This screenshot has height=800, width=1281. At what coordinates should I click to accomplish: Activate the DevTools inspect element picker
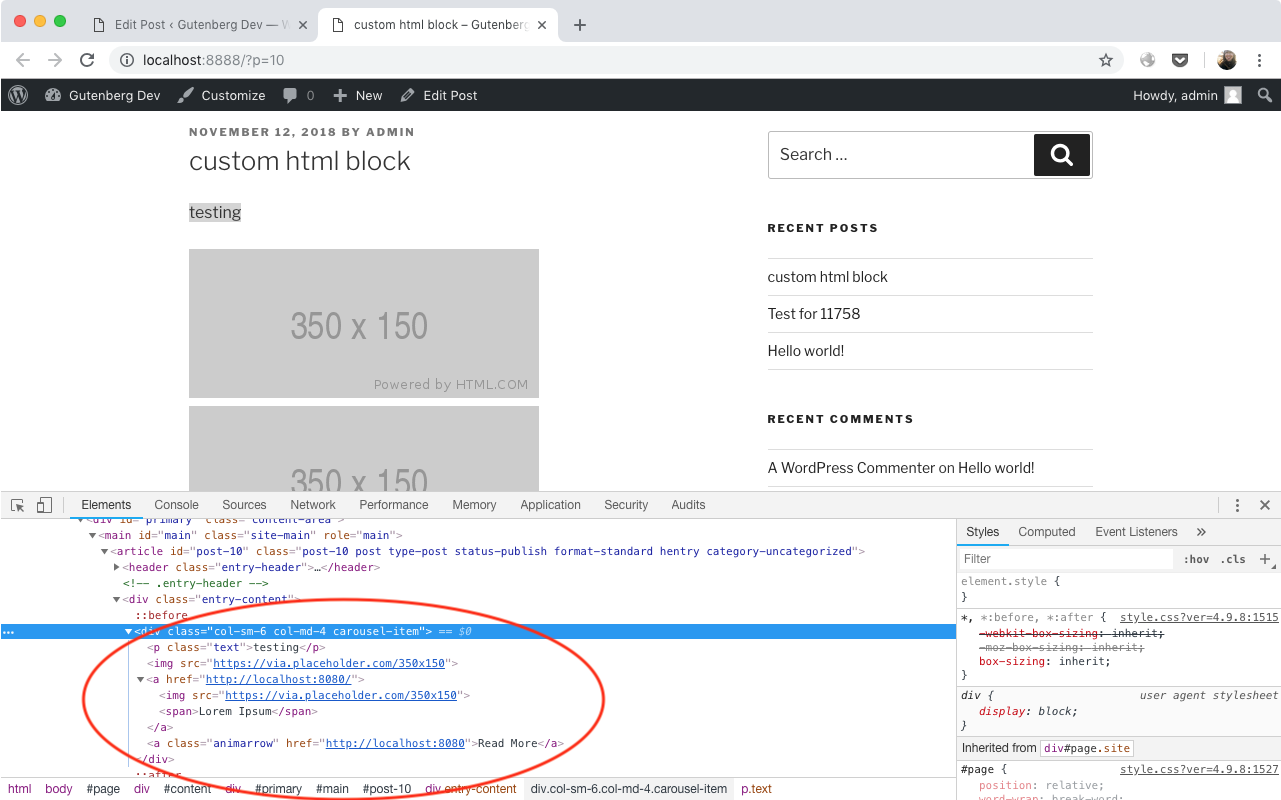[x=18, y=505]
